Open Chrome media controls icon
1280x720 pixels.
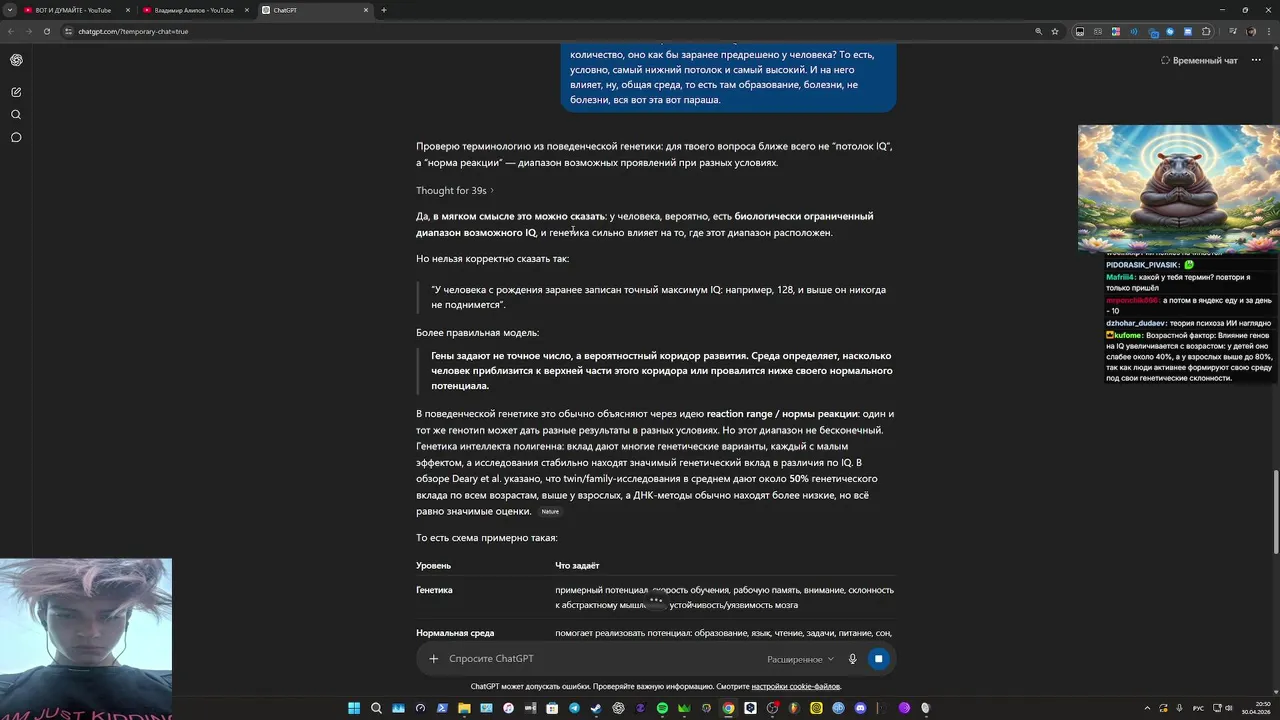pos(1233,31)
